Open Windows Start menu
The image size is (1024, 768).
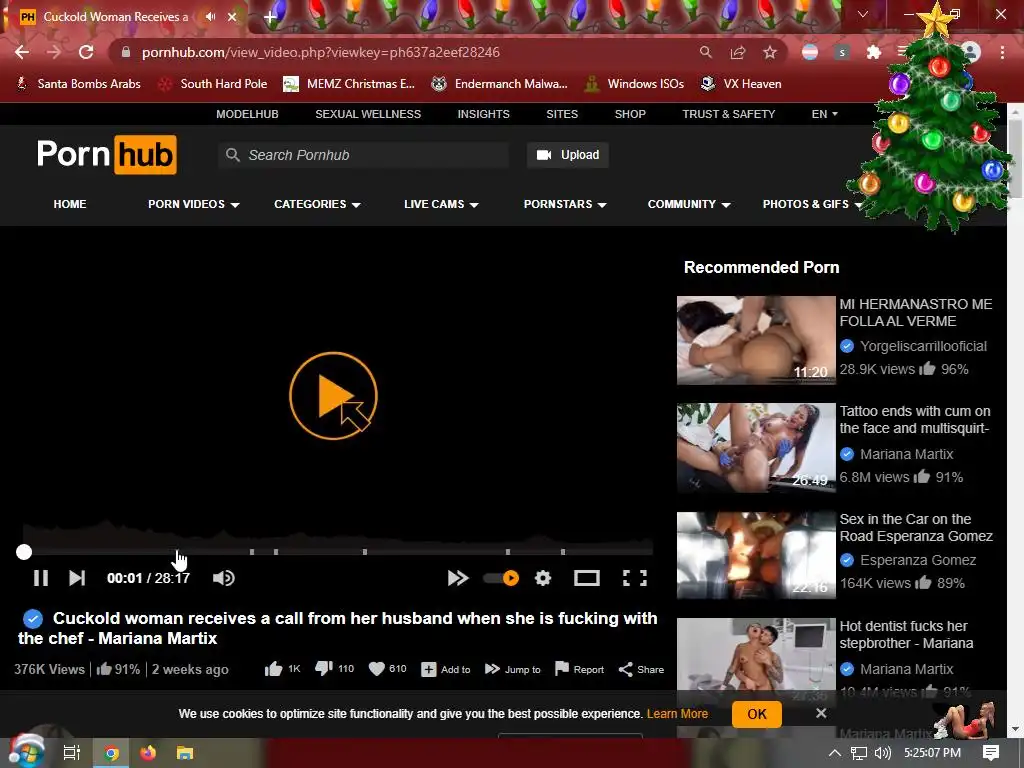[x=26, y=752]
